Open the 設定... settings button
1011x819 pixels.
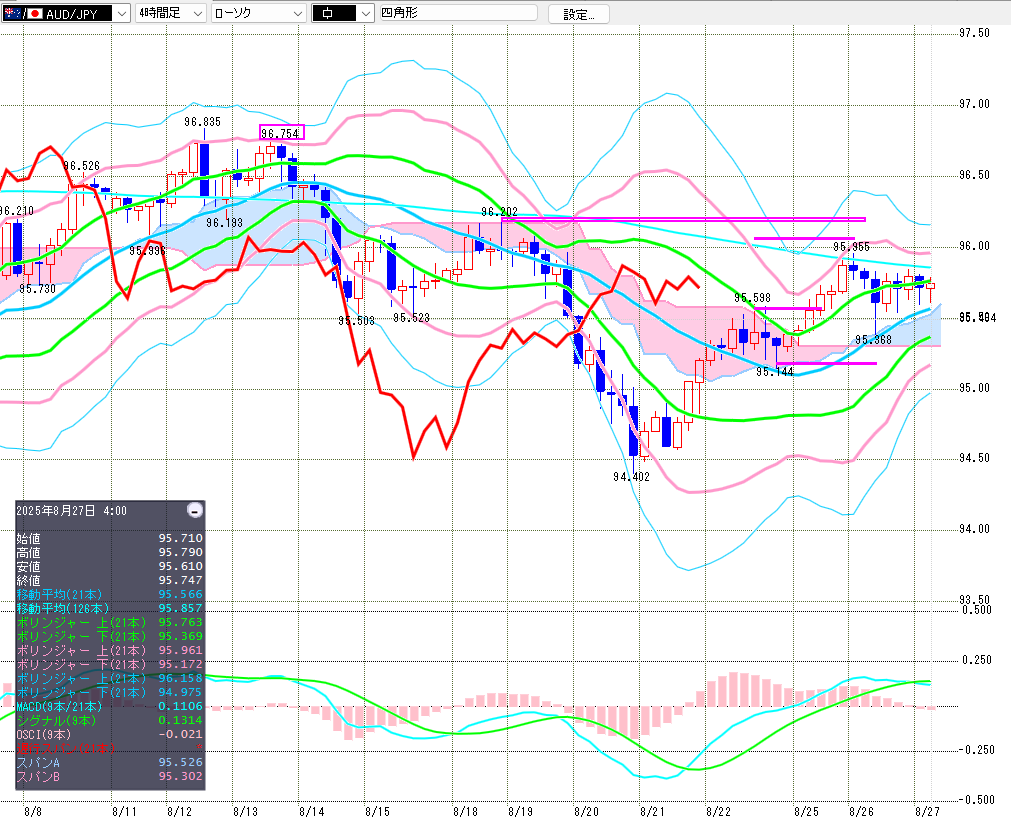[578, 14]
